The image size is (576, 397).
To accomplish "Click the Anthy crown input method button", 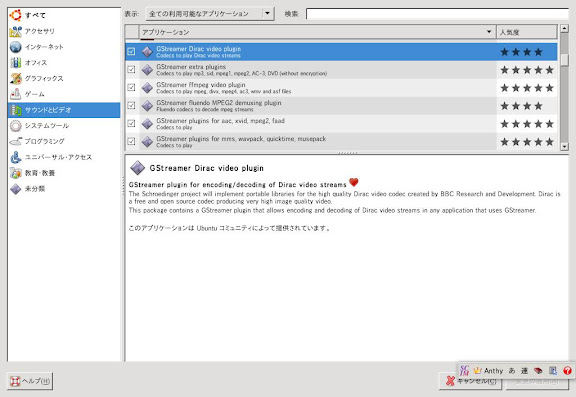I will coord(488,371).
